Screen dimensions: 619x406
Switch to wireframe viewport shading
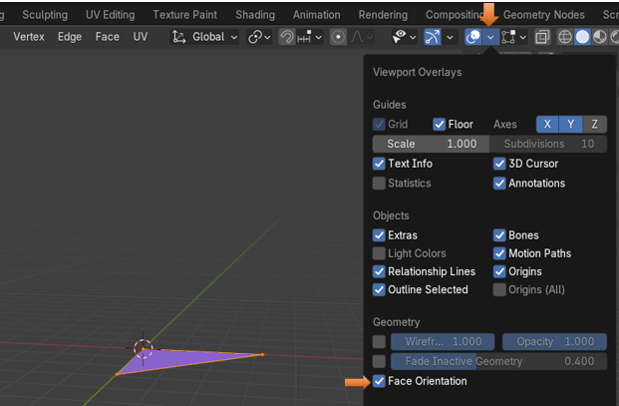coord(564,36)
